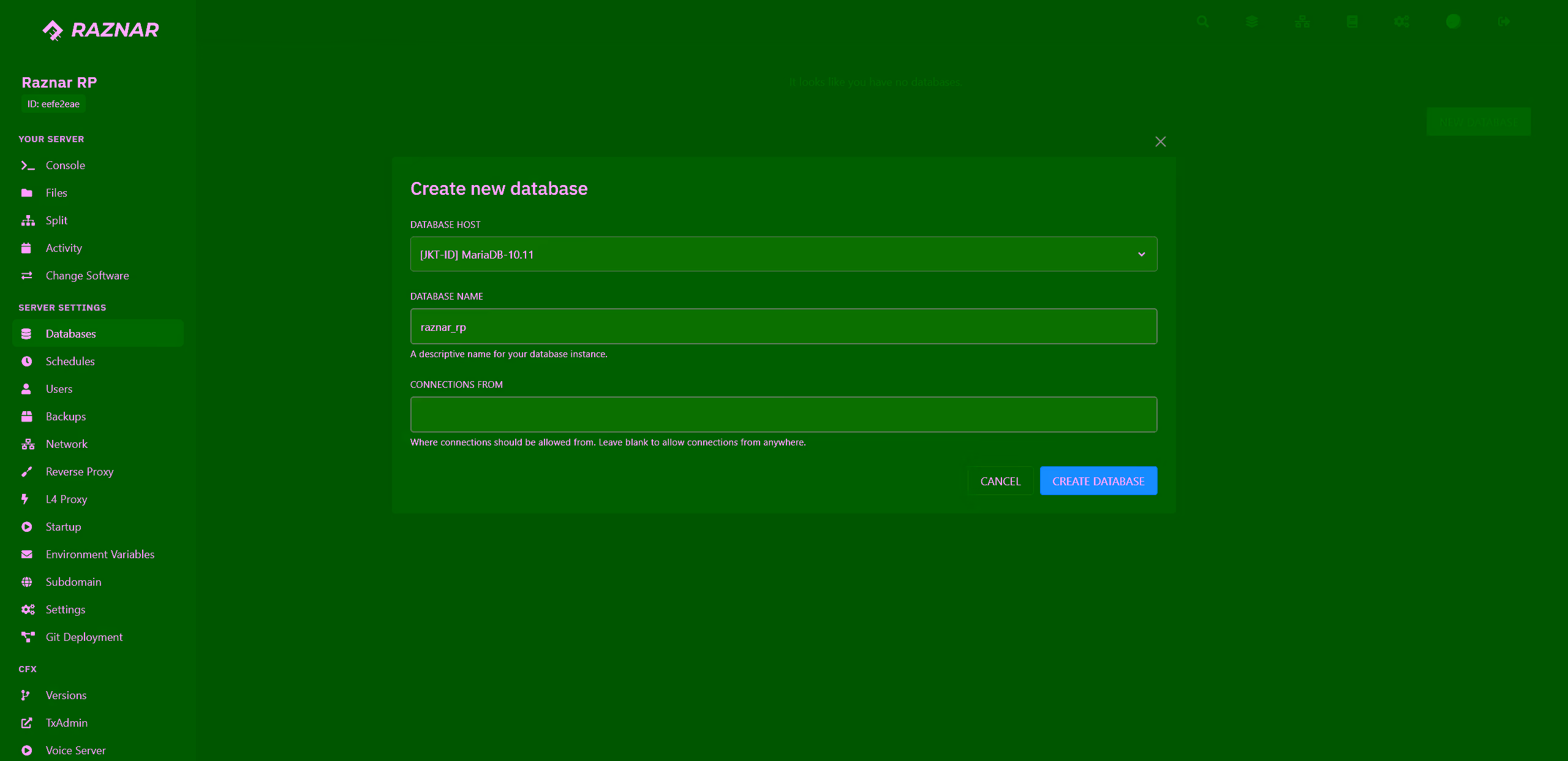Open the Backups page link
Screen dimensions: 1568x761
click(98, 417)
